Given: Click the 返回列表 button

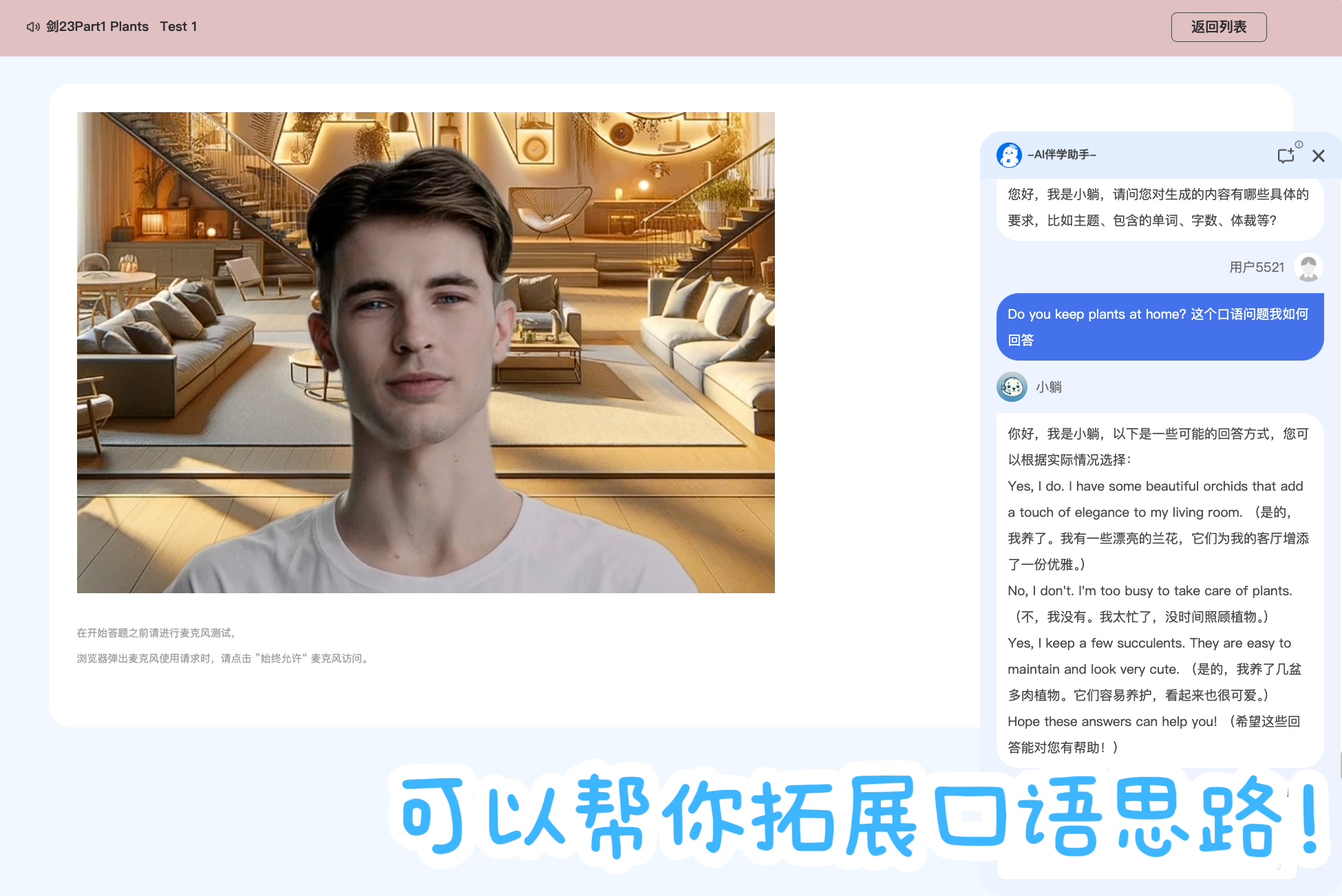Looking at the screenshot, I should tap(1219, 27).
